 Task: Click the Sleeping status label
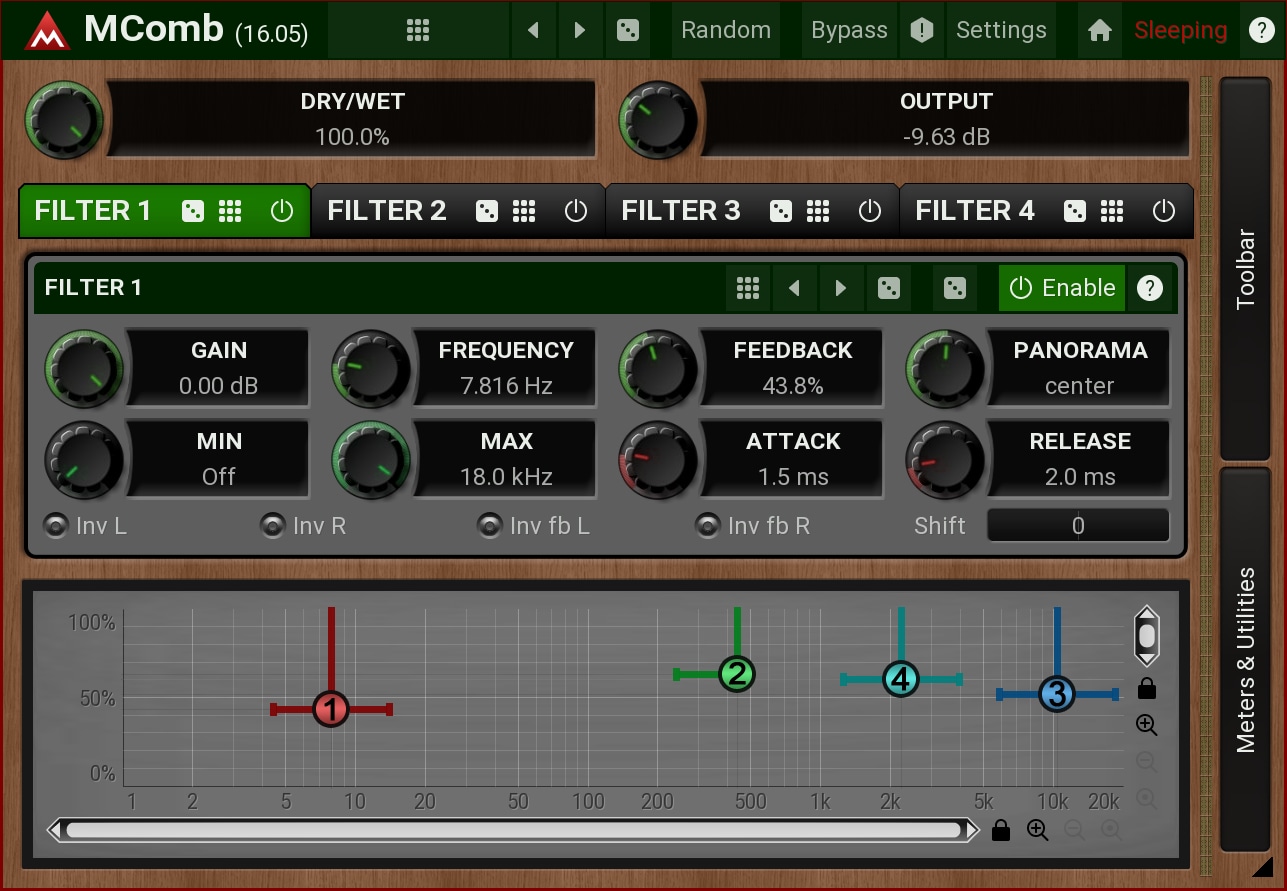[1180, 30]
